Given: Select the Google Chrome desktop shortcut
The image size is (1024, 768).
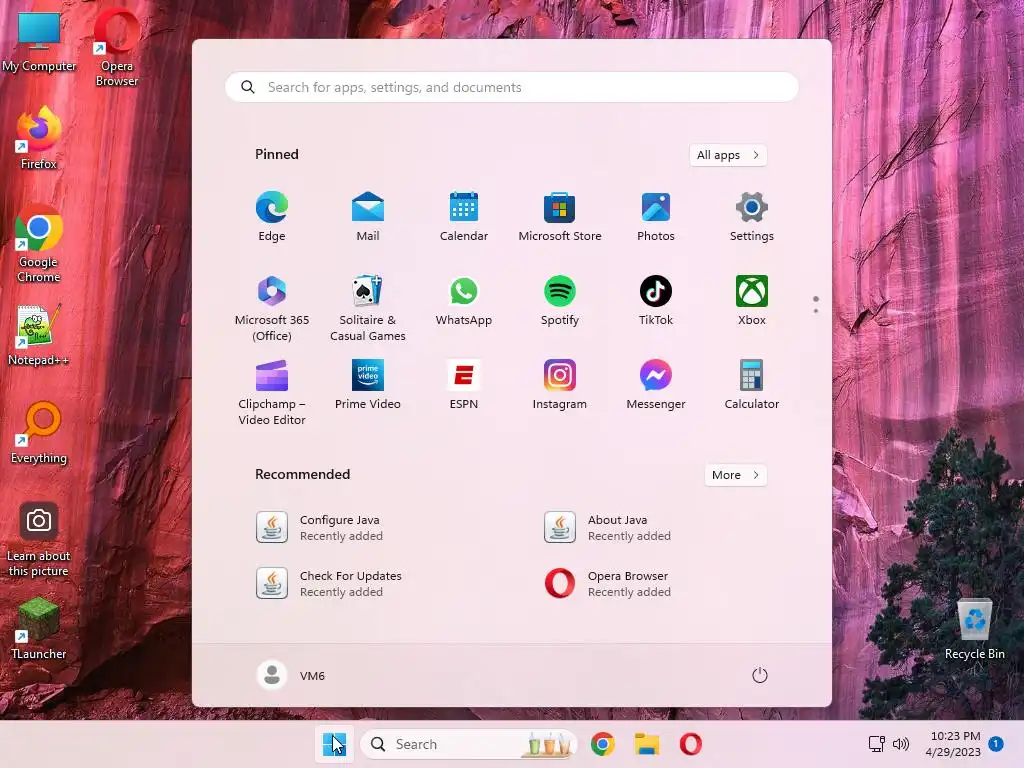Looking at the screenshot, I should tap(39, 244).
